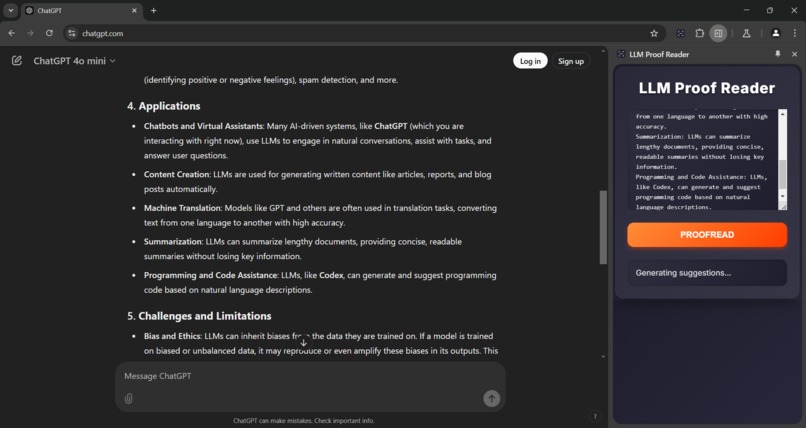
Task: Click text area scroll down arrow
Action: tap(782, 196)
